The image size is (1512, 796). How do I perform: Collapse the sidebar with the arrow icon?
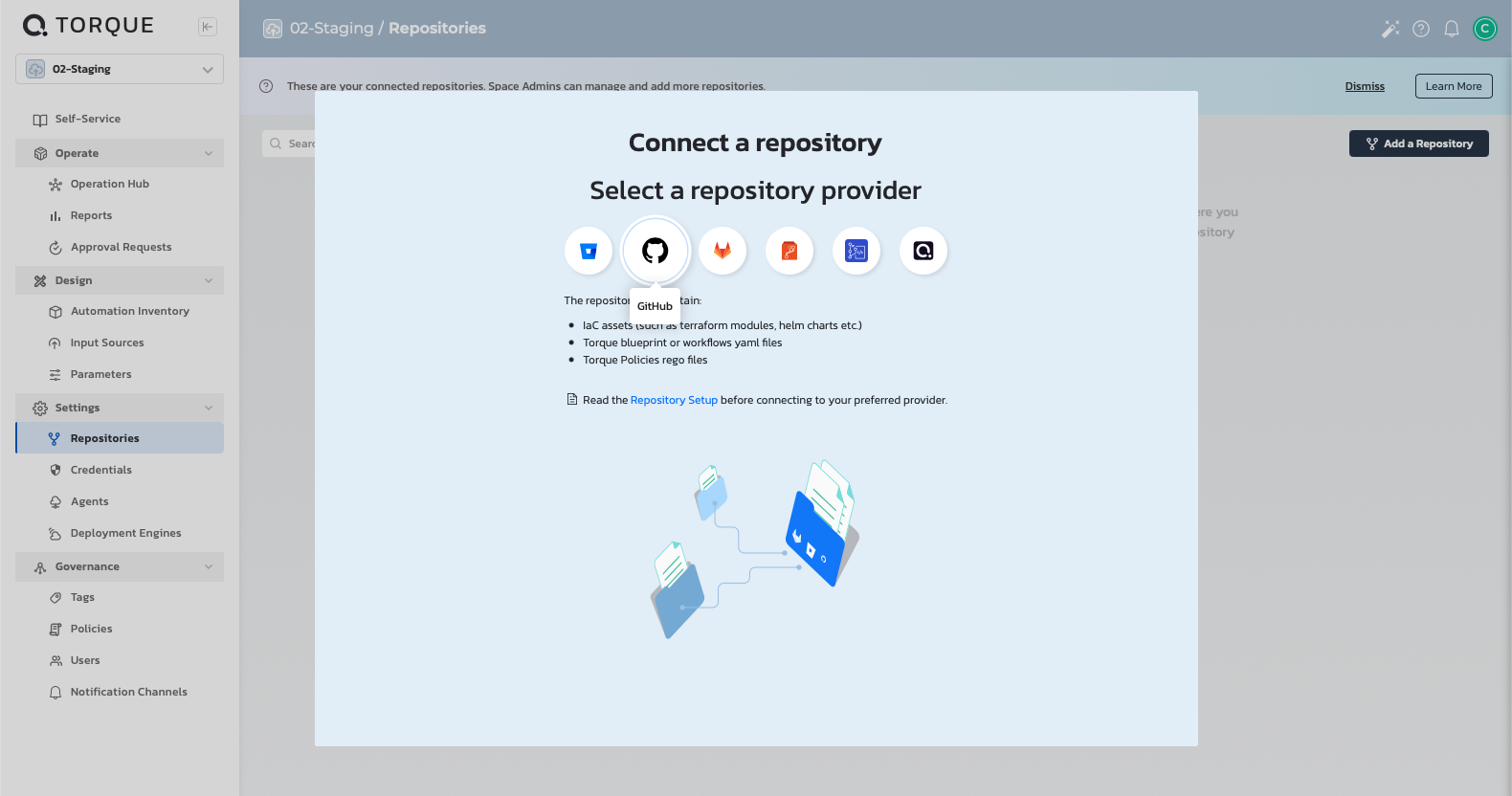click(208, 27)
